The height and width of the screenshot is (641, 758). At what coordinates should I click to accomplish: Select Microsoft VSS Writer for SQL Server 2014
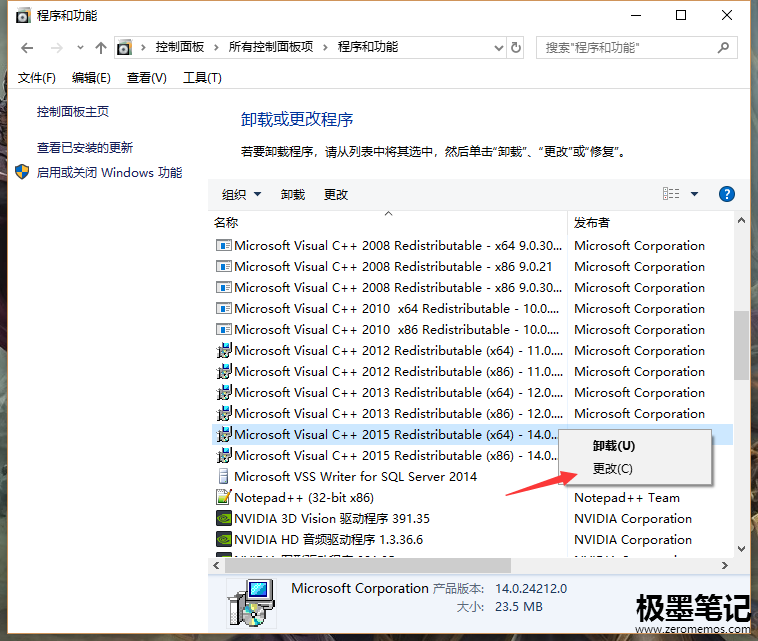pyautogui.click(x=355, y=477)
